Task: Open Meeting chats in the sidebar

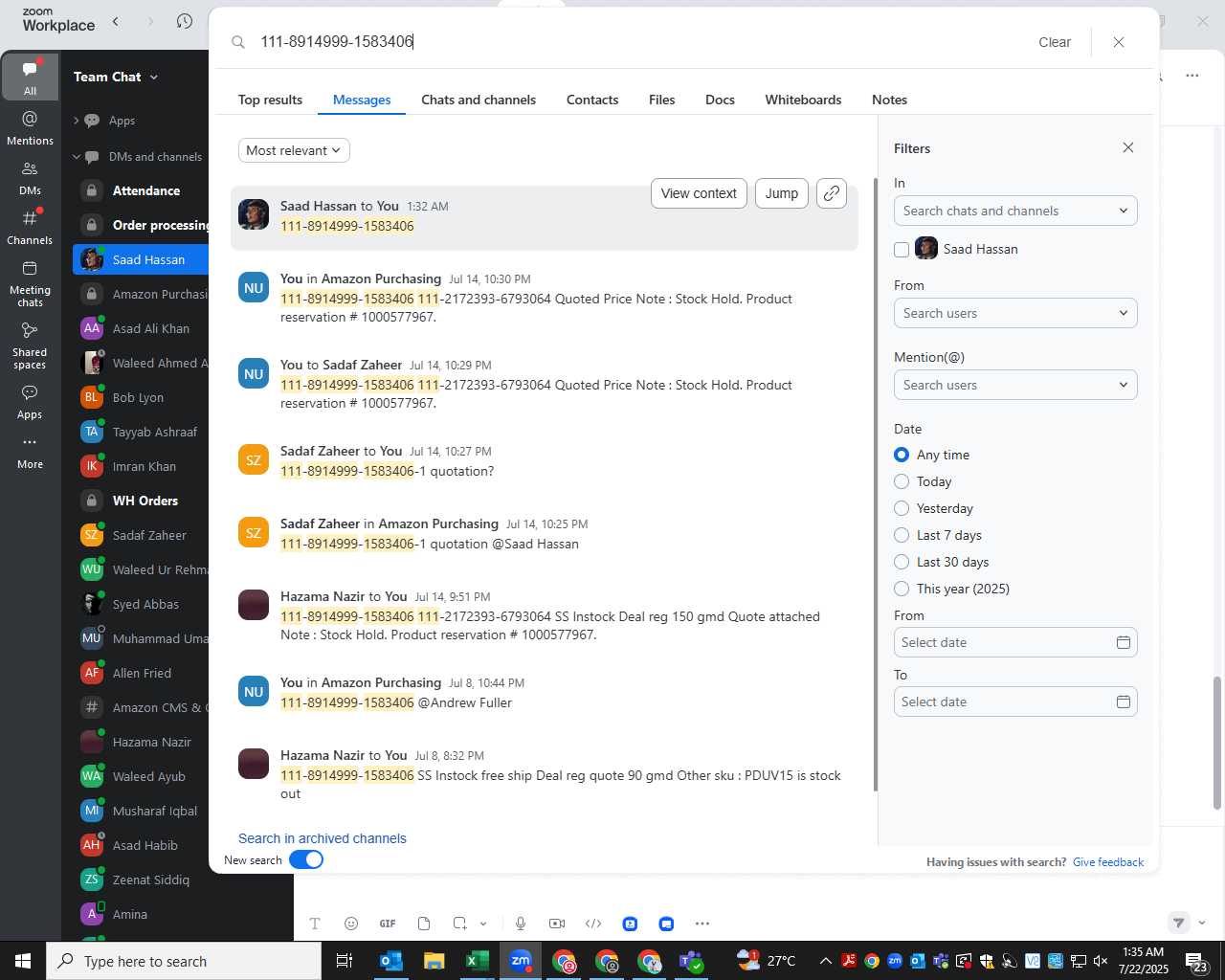Action: 30,283
